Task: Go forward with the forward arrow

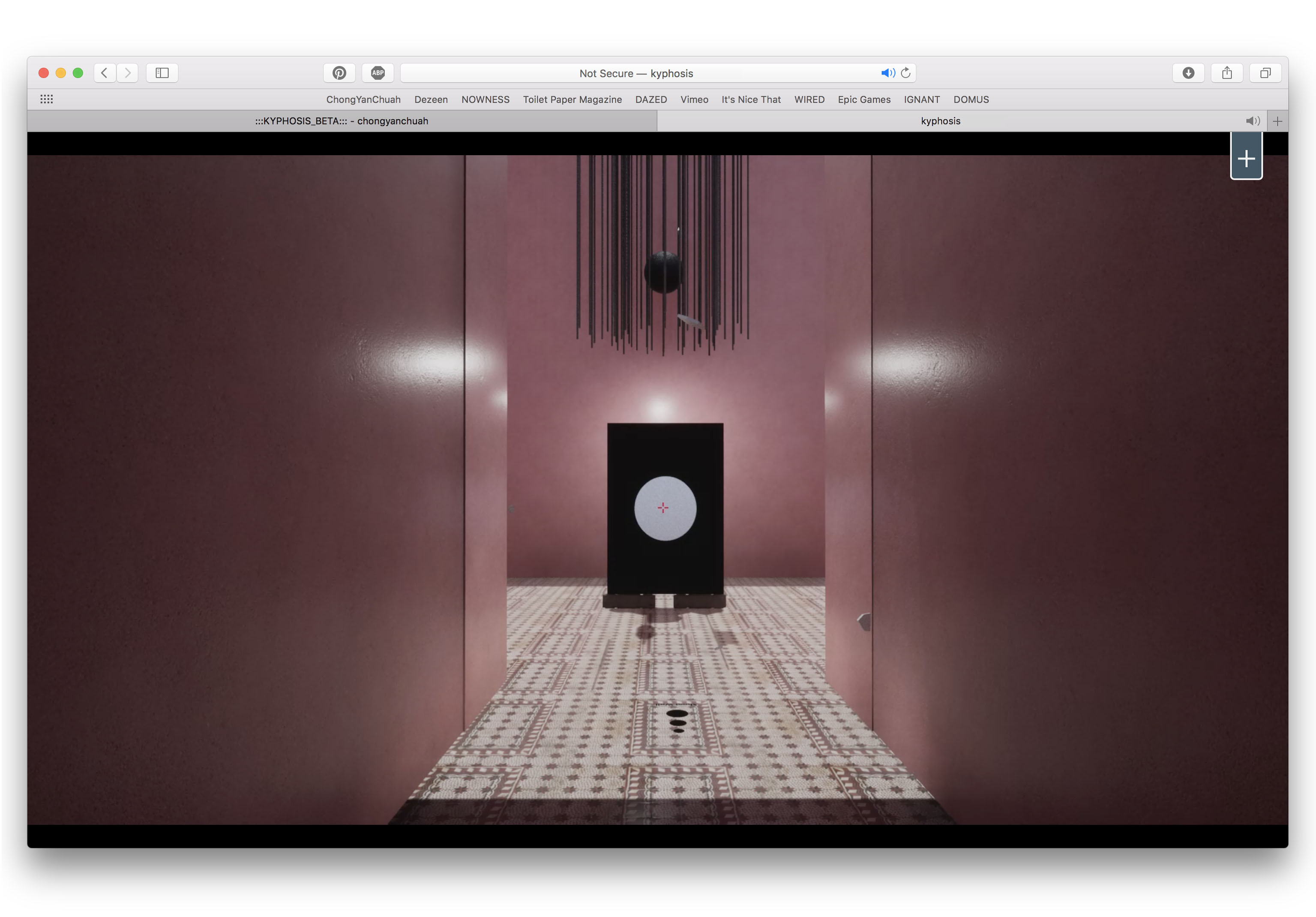Action: point(128,73)
